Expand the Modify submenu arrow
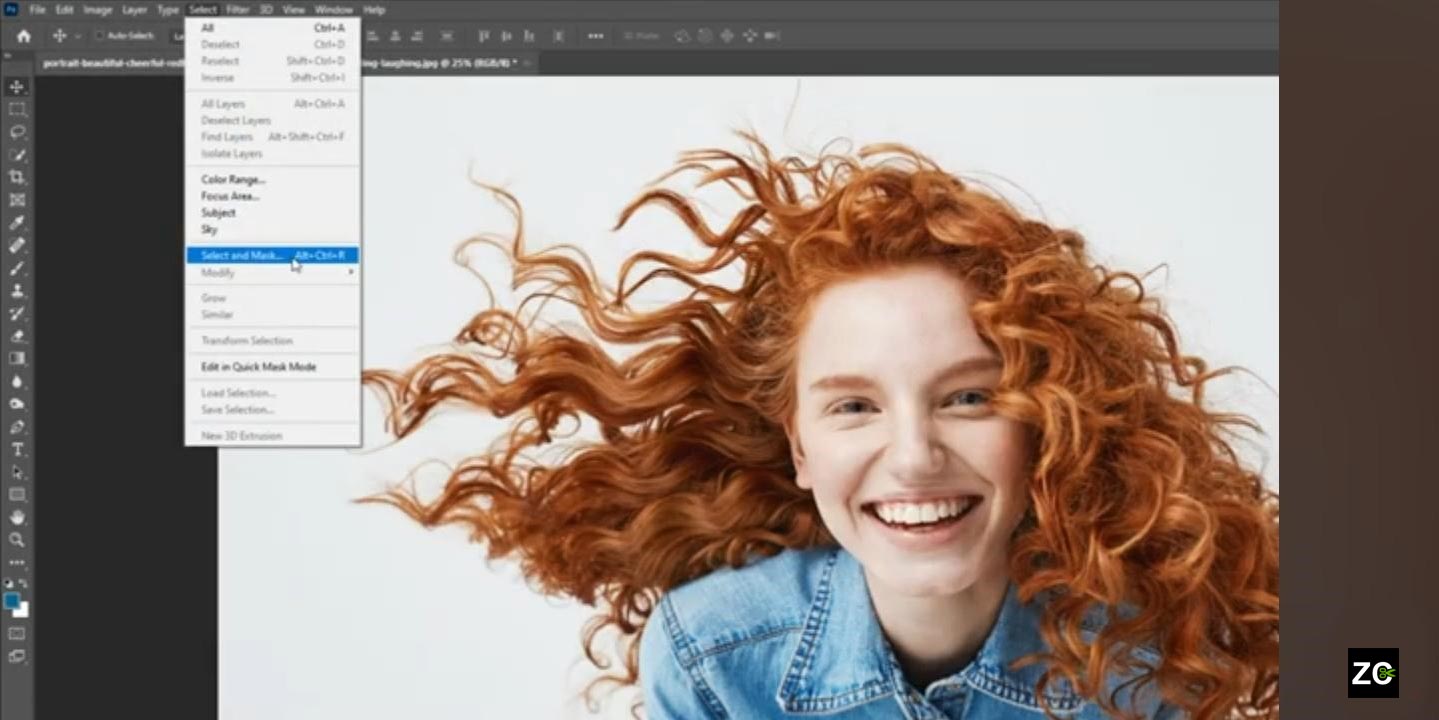The image size is (1439, 720). [x=351, y=272]
